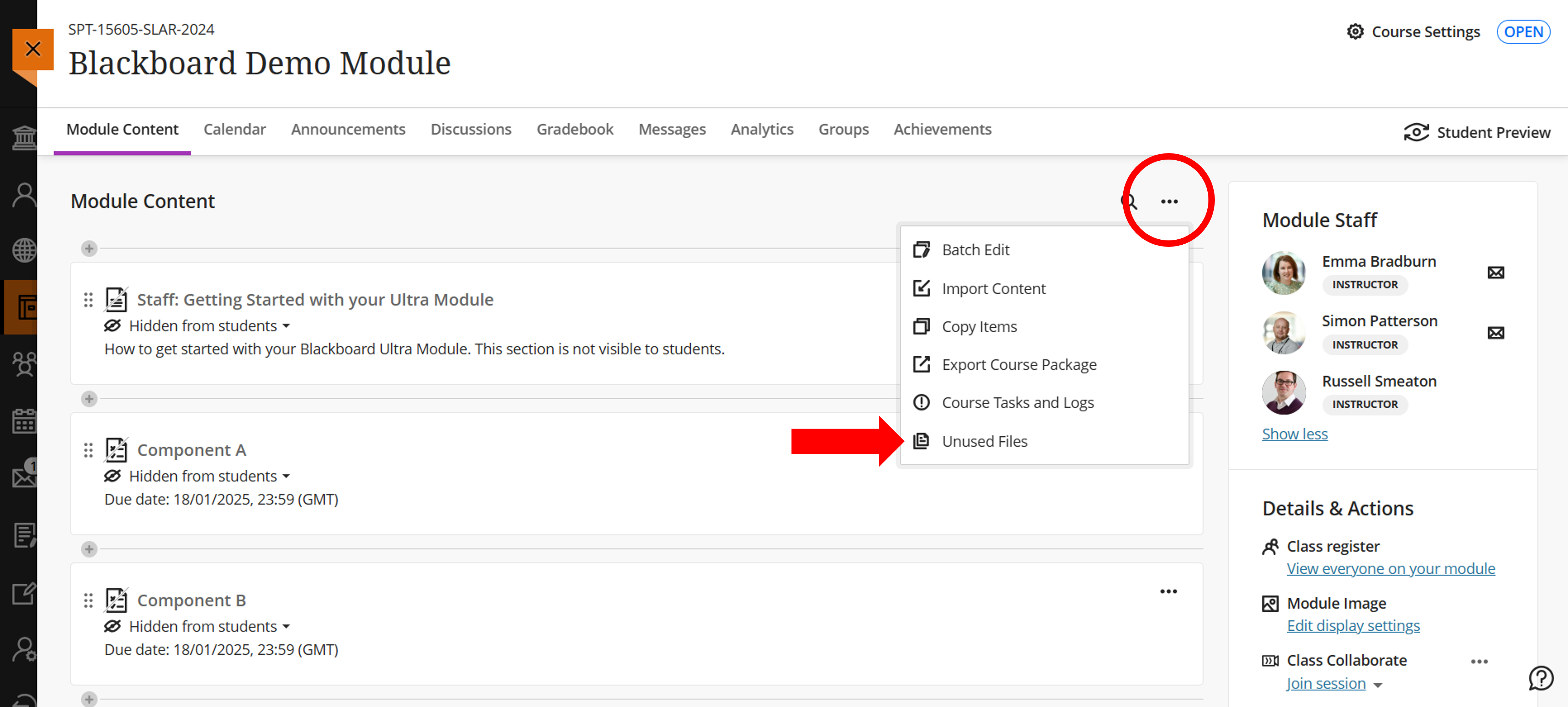Open the Component B folder
1568x707 pixels.
(192, 600)
